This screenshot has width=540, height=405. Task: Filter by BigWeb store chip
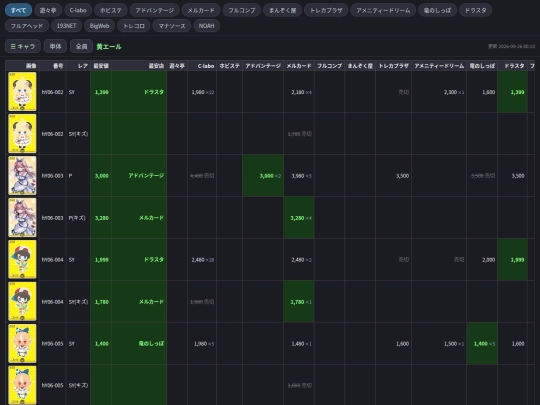pos(99,25)
